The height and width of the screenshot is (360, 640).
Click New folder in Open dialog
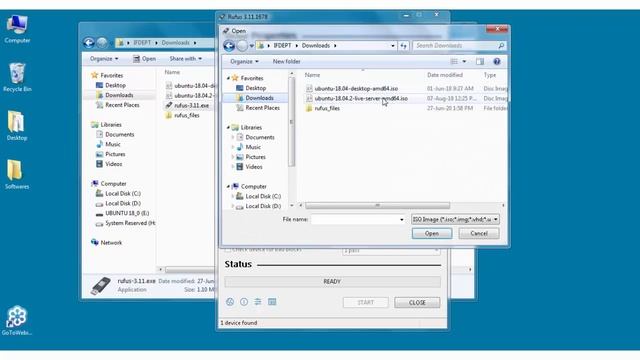point(287,62)
